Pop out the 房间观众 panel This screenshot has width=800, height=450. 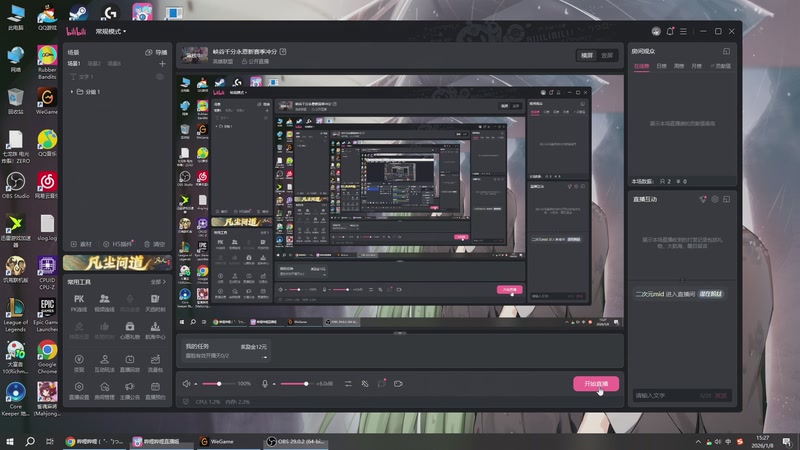click(x=726, y=52)
